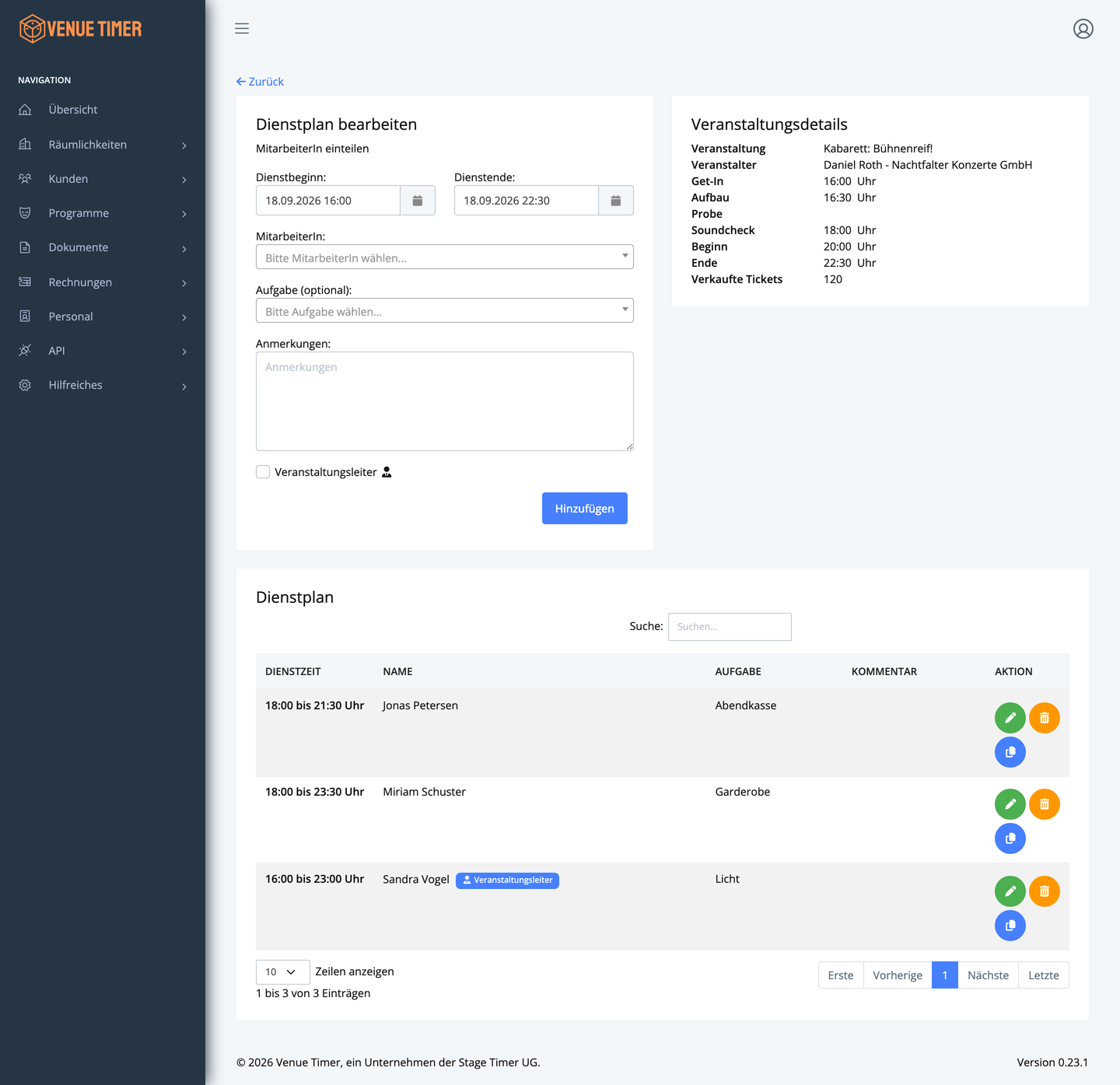The width and height of the screenshot is (1120, 1085).
Task: Expand the Dokumente submenu chevron
Action: point(184,249)
